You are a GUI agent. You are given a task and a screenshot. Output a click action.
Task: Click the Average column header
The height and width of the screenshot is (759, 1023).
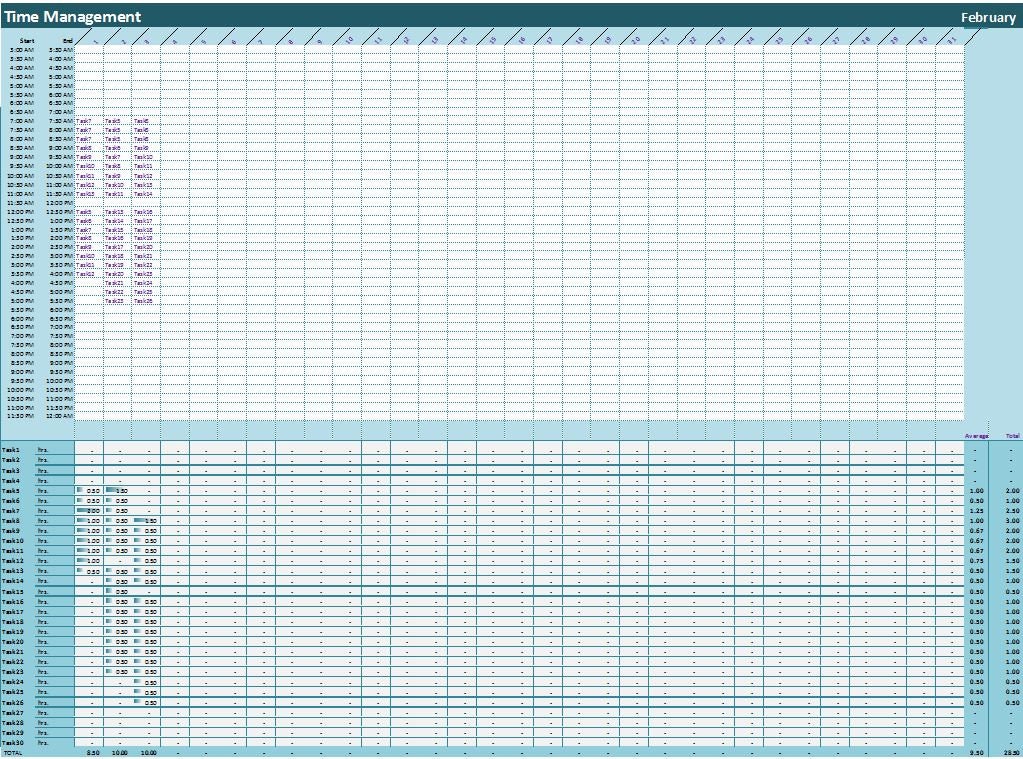(975, 436)
